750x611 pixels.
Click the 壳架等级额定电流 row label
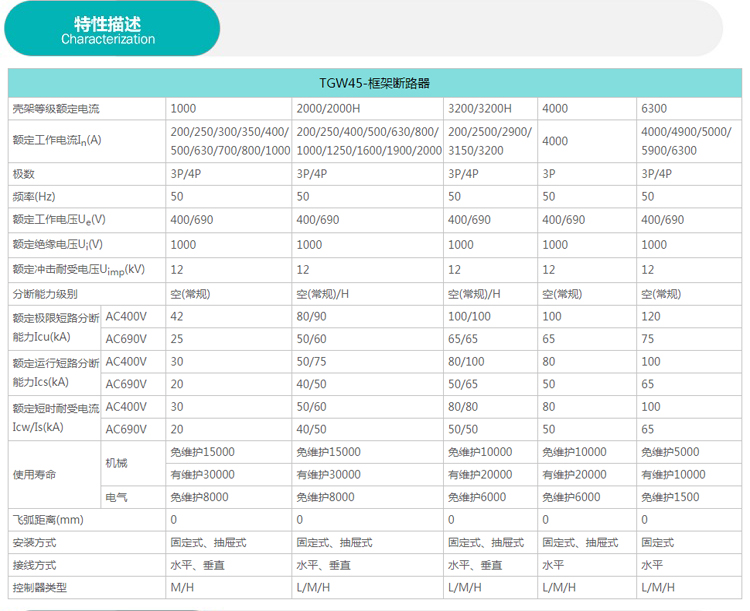[56, 109]
